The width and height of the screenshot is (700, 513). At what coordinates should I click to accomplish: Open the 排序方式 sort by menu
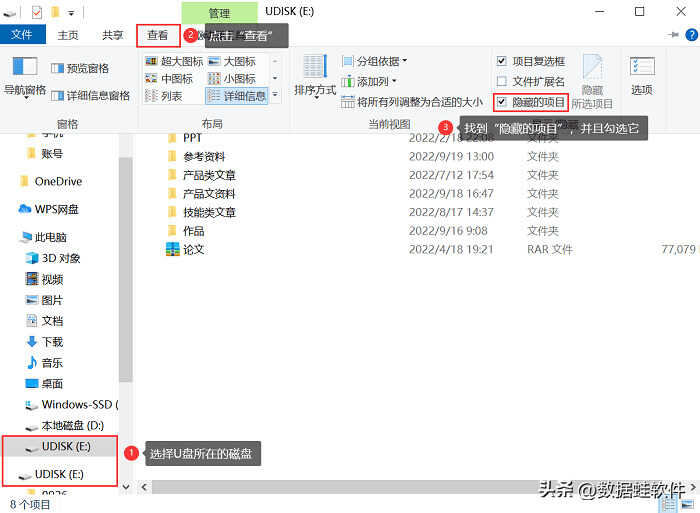(315, 77)
